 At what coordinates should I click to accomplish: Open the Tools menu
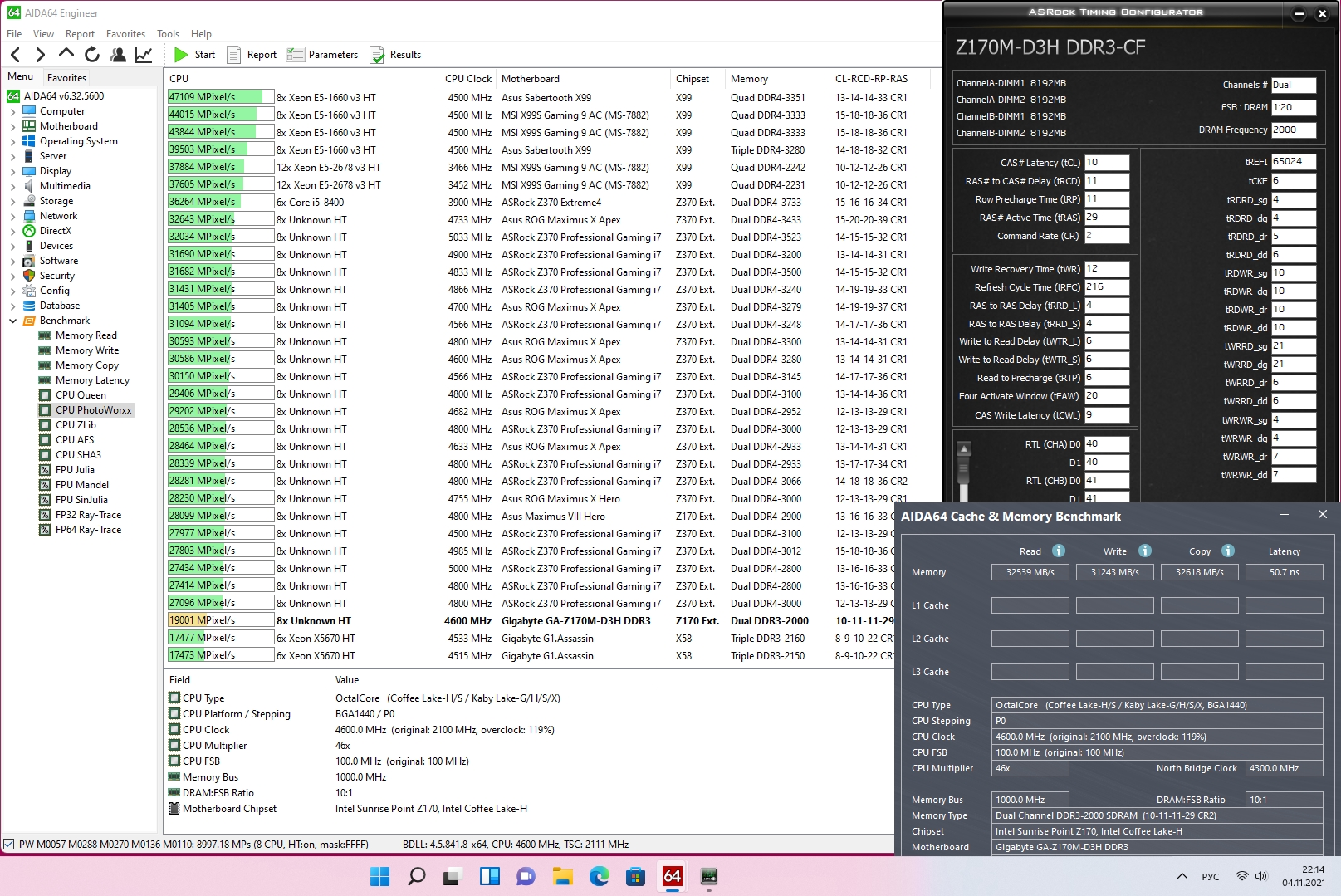coord(168,34)
